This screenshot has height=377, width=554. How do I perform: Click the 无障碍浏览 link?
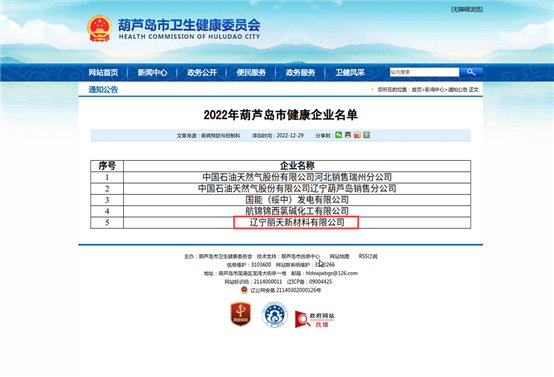[467, 10]
